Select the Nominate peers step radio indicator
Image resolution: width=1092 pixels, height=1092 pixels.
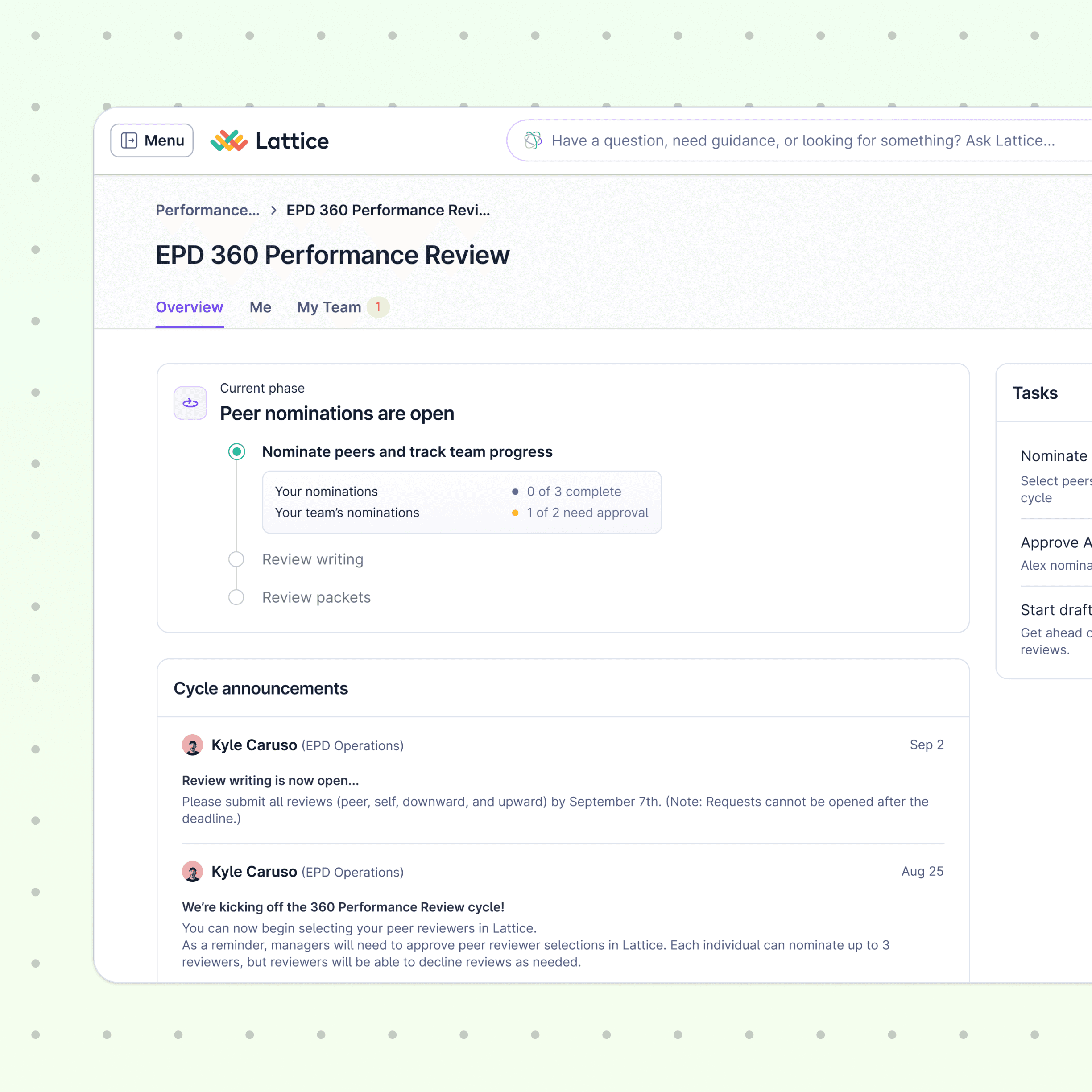236,451
